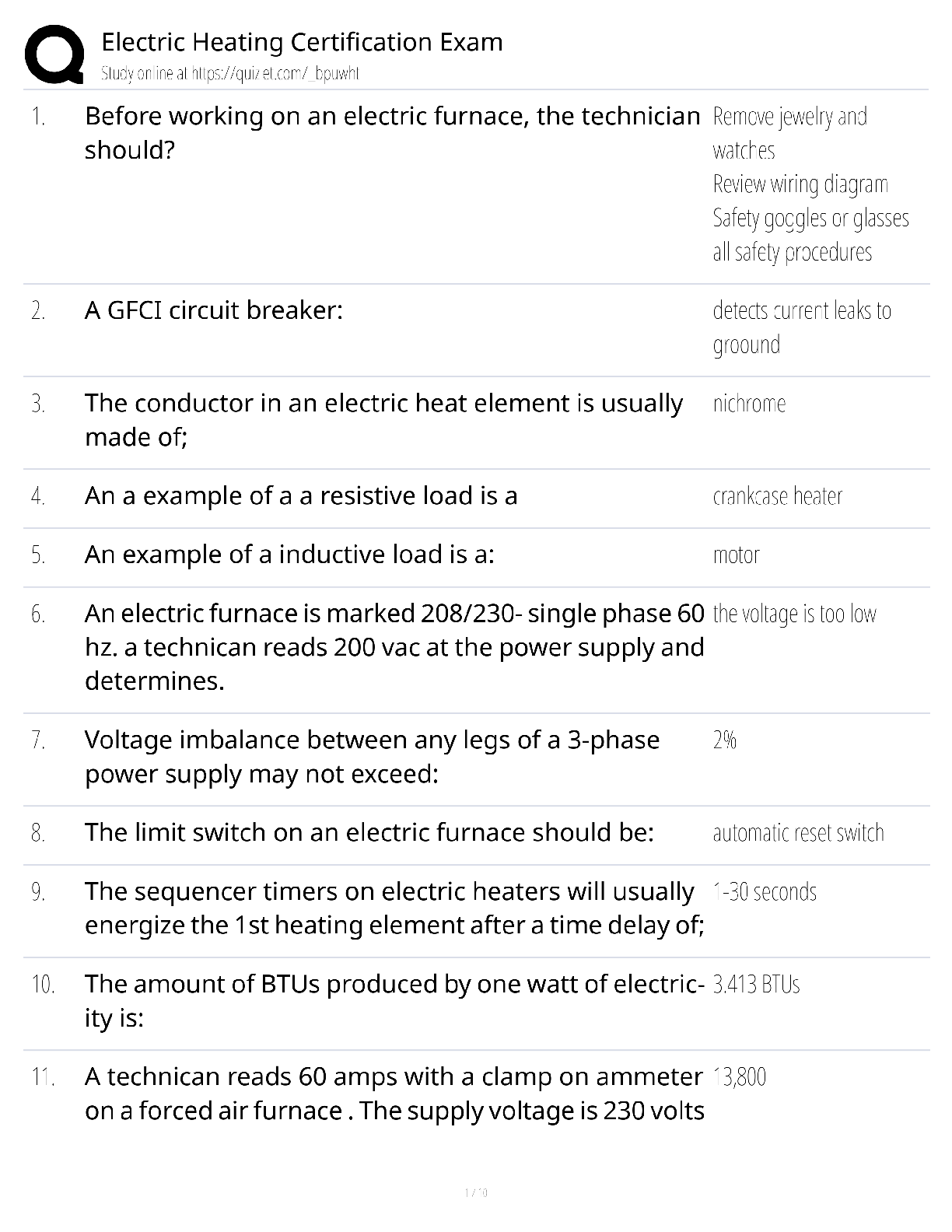This screenshot has width=952, height=1232.
Task: Click "the voltage is too low" answer
Action: [794, 614]
